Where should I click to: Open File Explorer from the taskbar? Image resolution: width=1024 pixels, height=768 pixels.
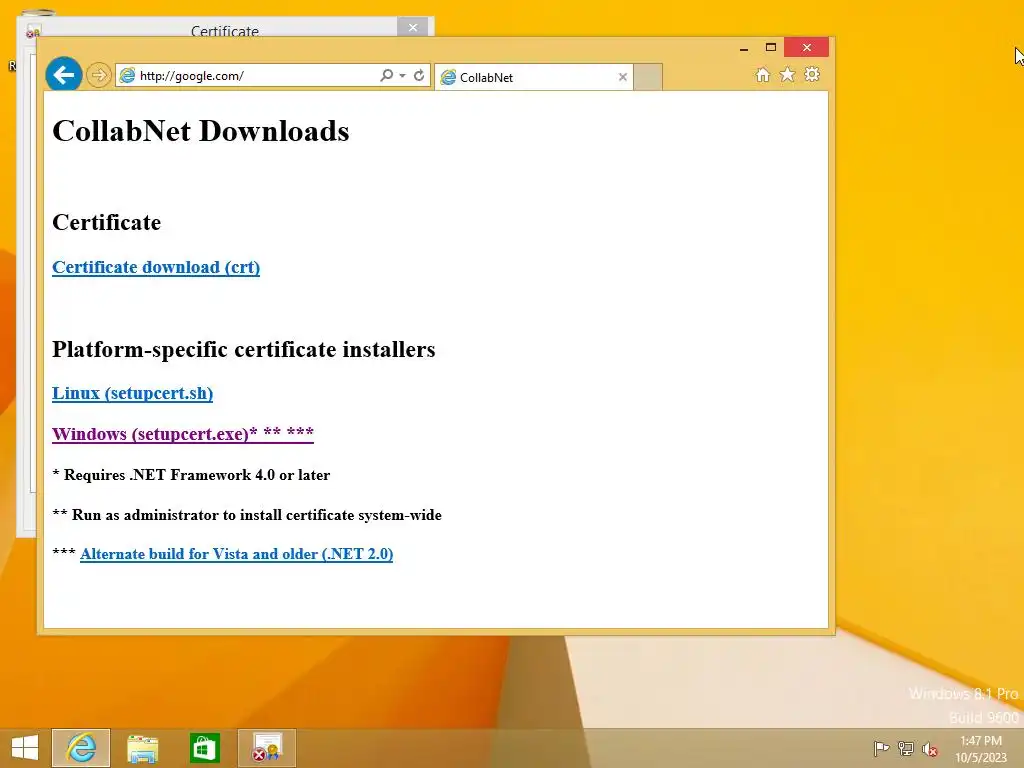[x=142, y=748]
